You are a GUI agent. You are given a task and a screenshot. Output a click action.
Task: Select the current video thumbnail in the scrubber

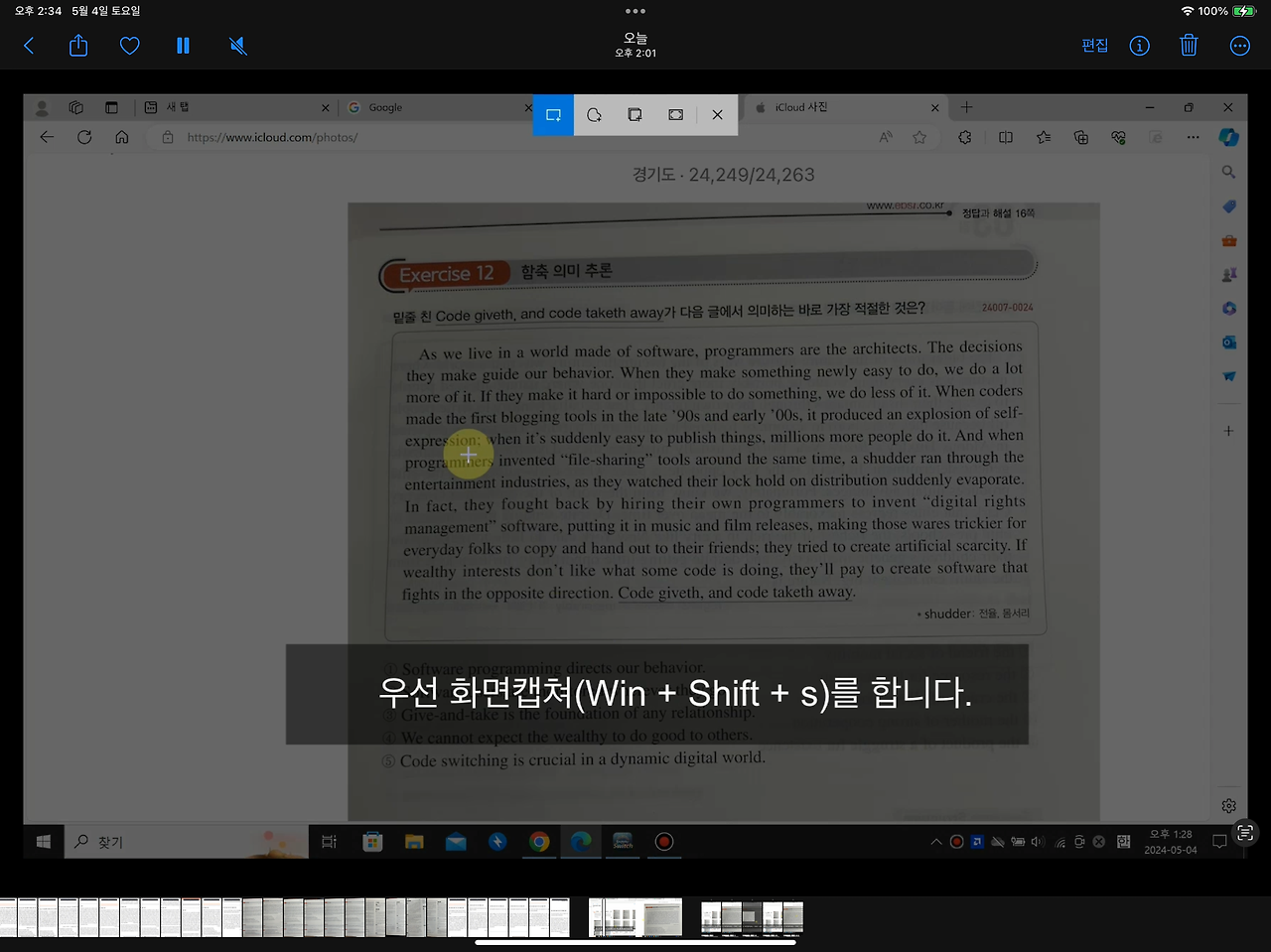(x=635, y=918)
